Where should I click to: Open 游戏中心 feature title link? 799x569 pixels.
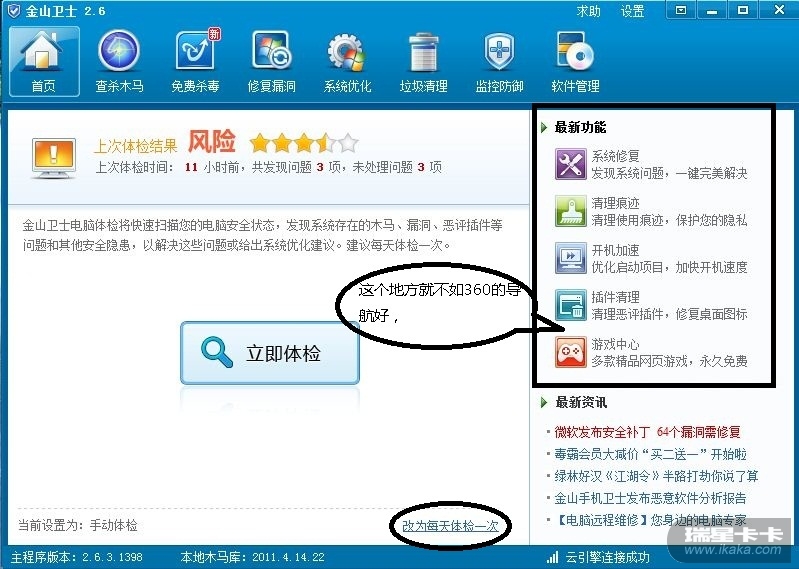[615, 344]
